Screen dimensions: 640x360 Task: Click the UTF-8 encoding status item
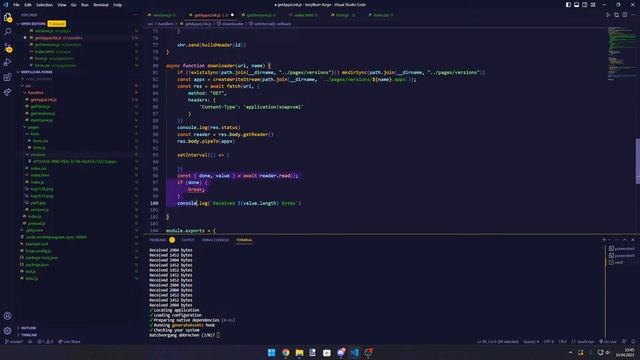click(x=549, y=342)
